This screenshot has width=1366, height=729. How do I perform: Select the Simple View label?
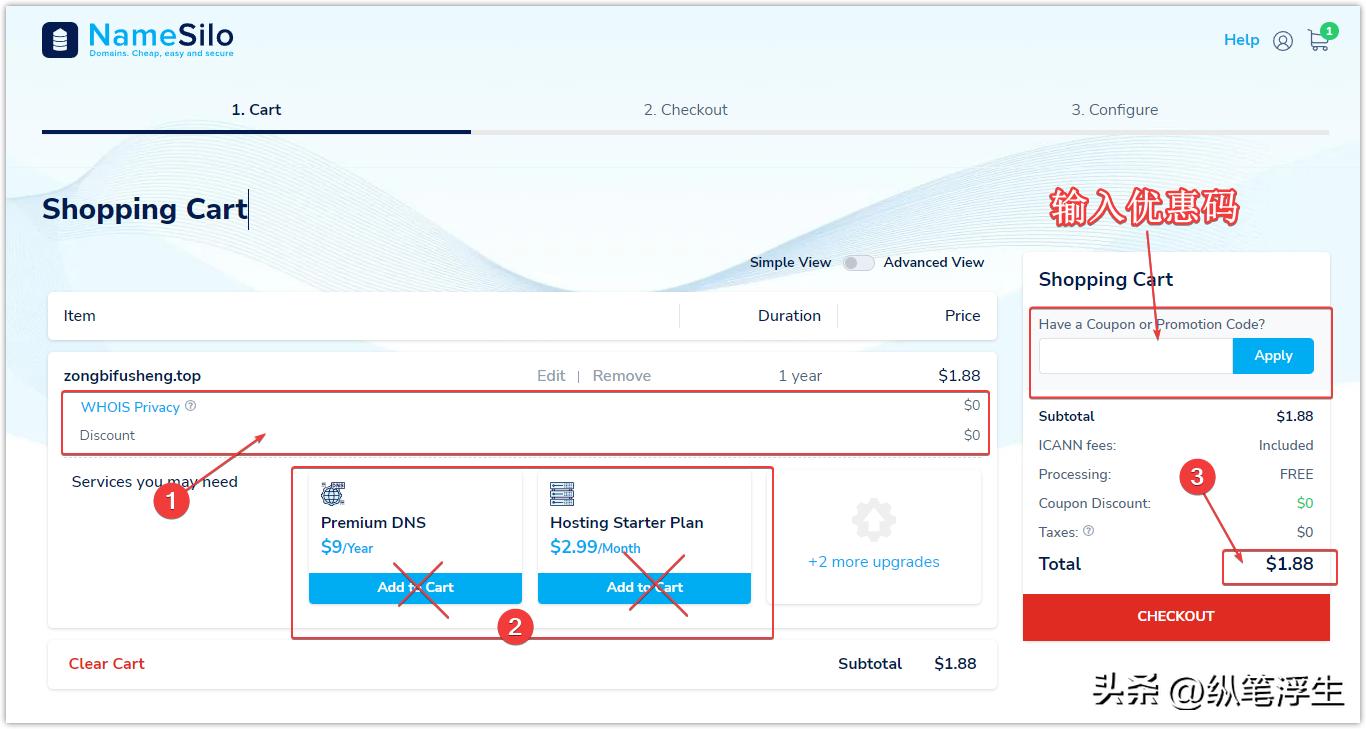pyautogui.click(x=791, y=263)
